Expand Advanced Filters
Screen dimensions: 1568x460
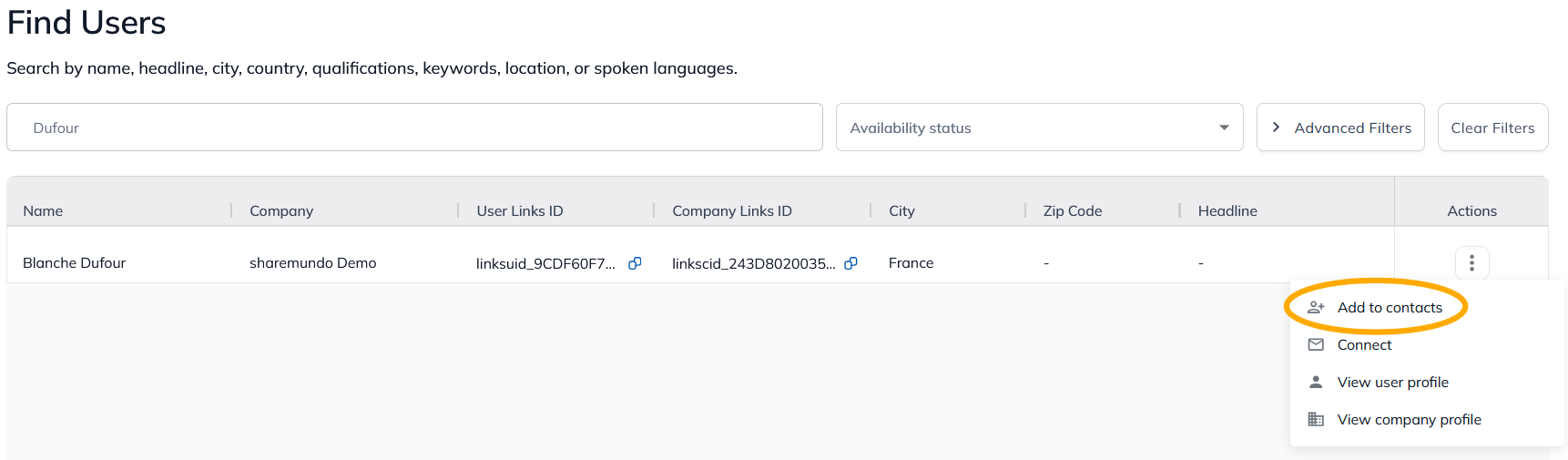tap(1340, 128)
